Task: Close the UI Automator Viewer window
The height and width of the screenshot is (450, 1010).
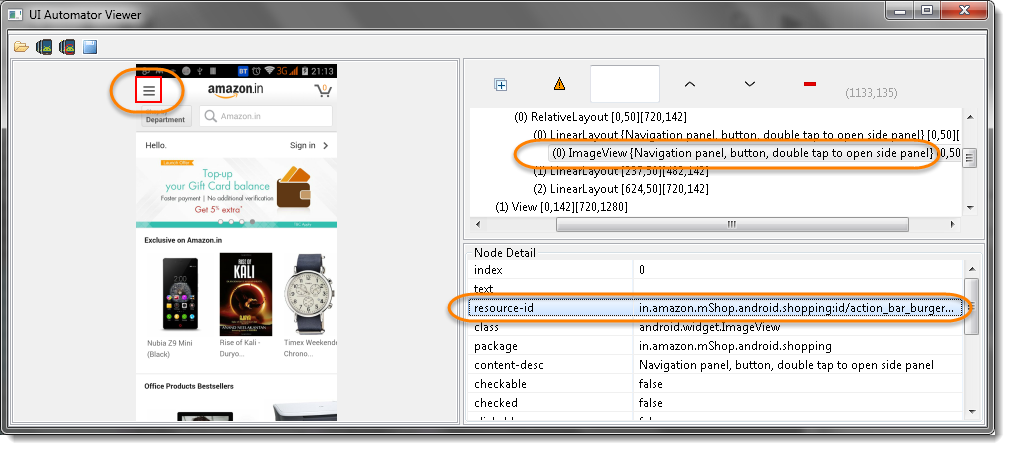Action: click(964, 10)
